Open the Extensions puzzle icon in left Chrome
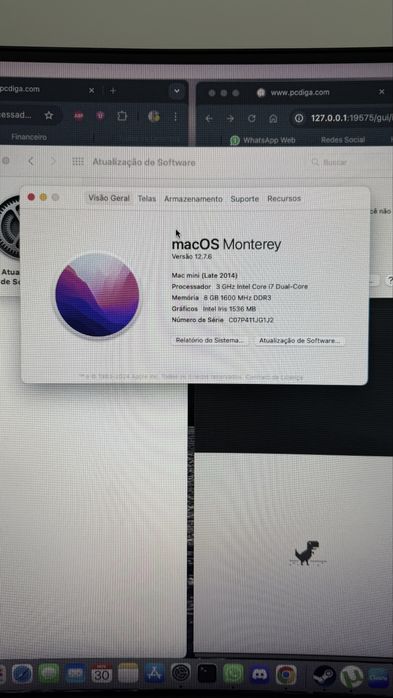Viewport: 393px width, 698px height. 122,116
